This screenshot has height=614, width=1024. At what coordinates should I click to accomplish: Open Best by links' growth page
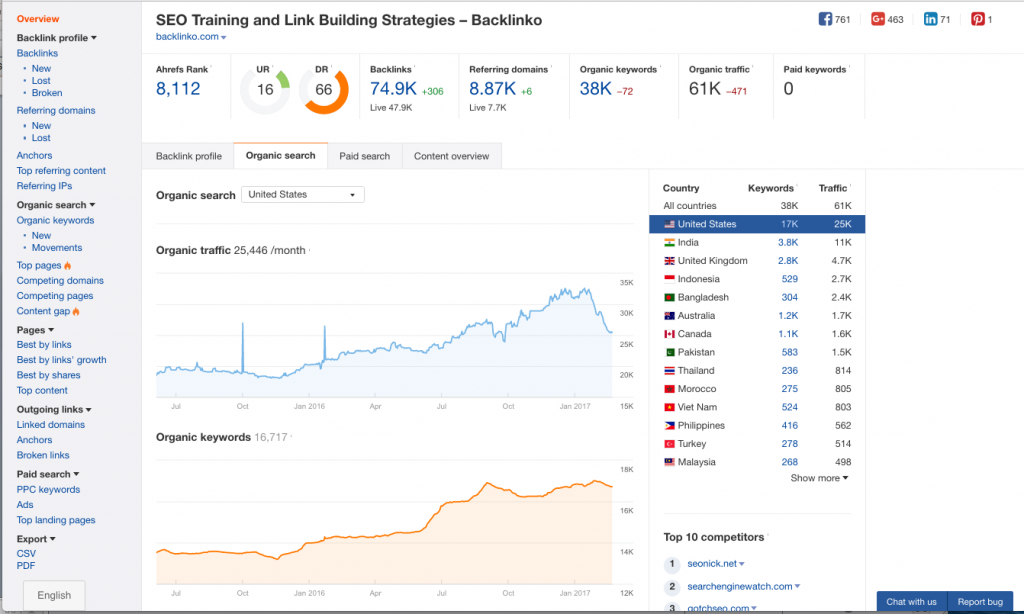pos(61,360)
